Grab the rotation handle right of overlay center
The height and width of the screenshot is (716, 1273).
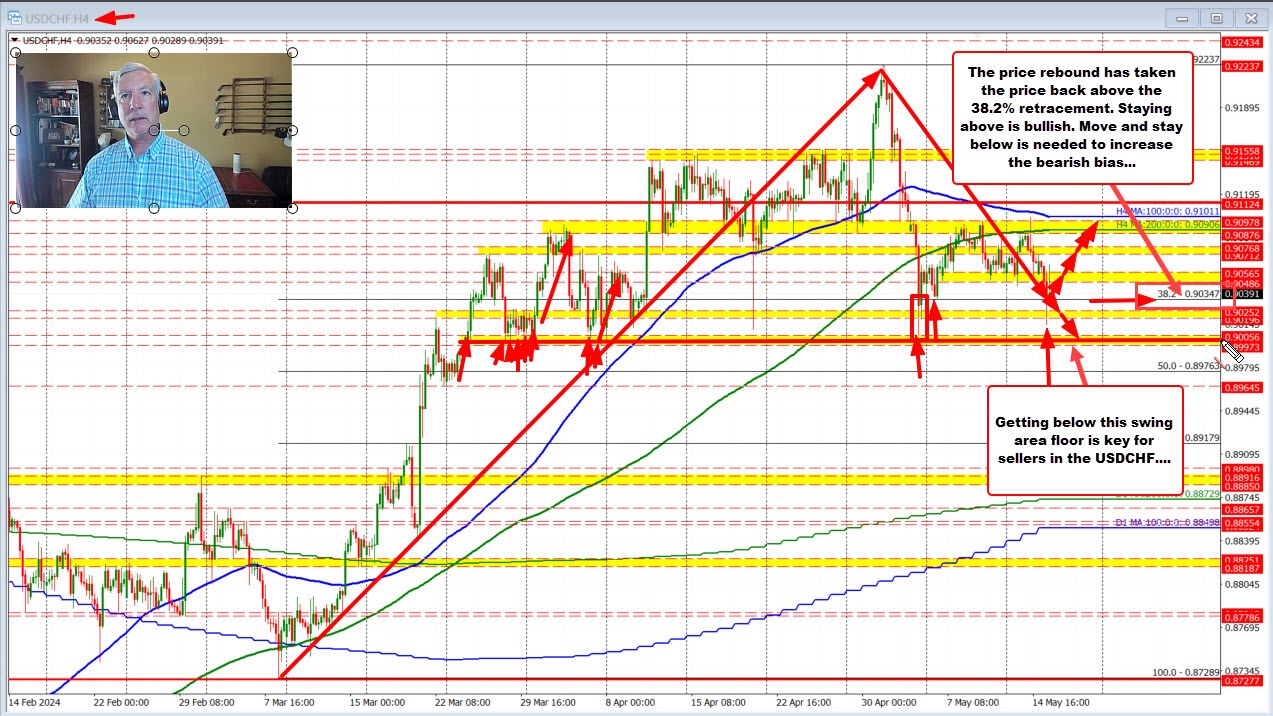tap(186, 131)
